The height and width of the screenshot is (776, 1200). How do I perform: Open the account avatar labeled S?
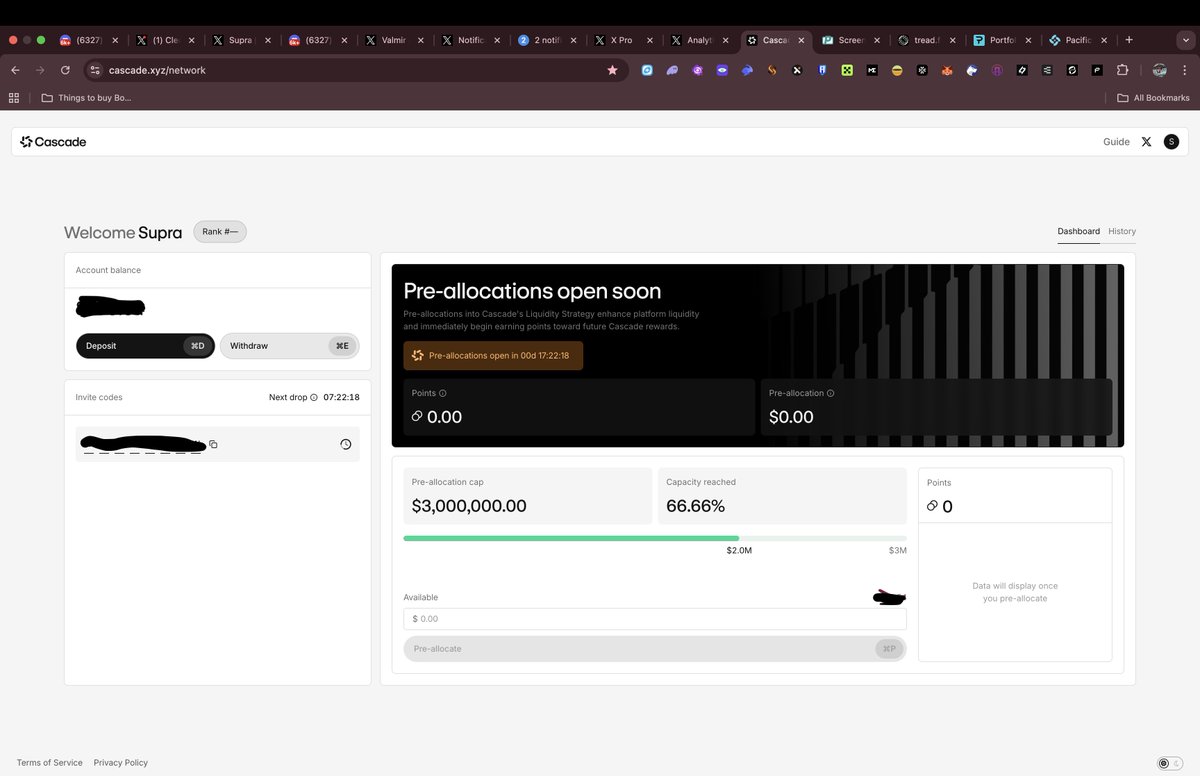pos(1171,142)
